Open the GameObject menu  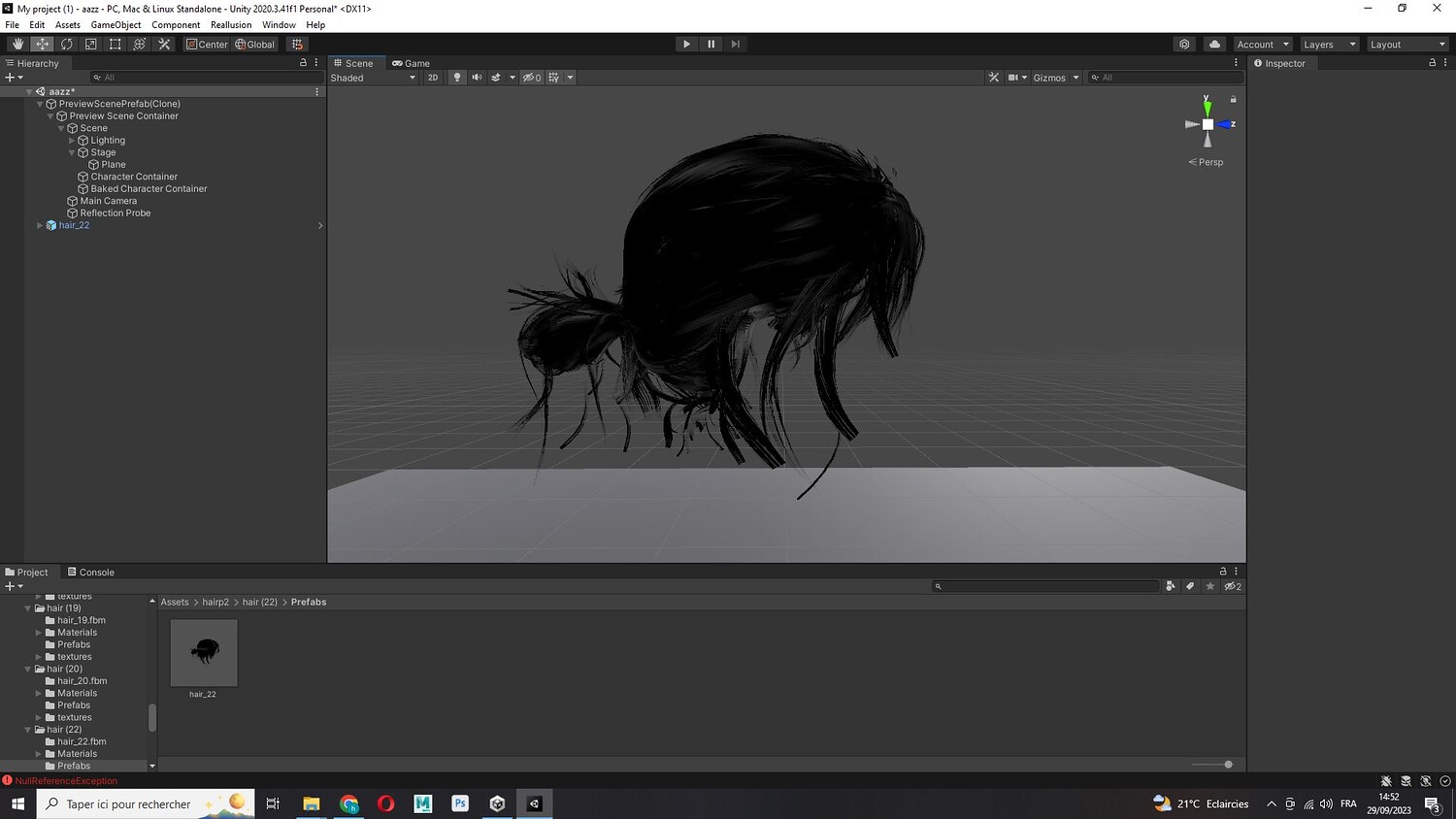click(x=116, y=25)
